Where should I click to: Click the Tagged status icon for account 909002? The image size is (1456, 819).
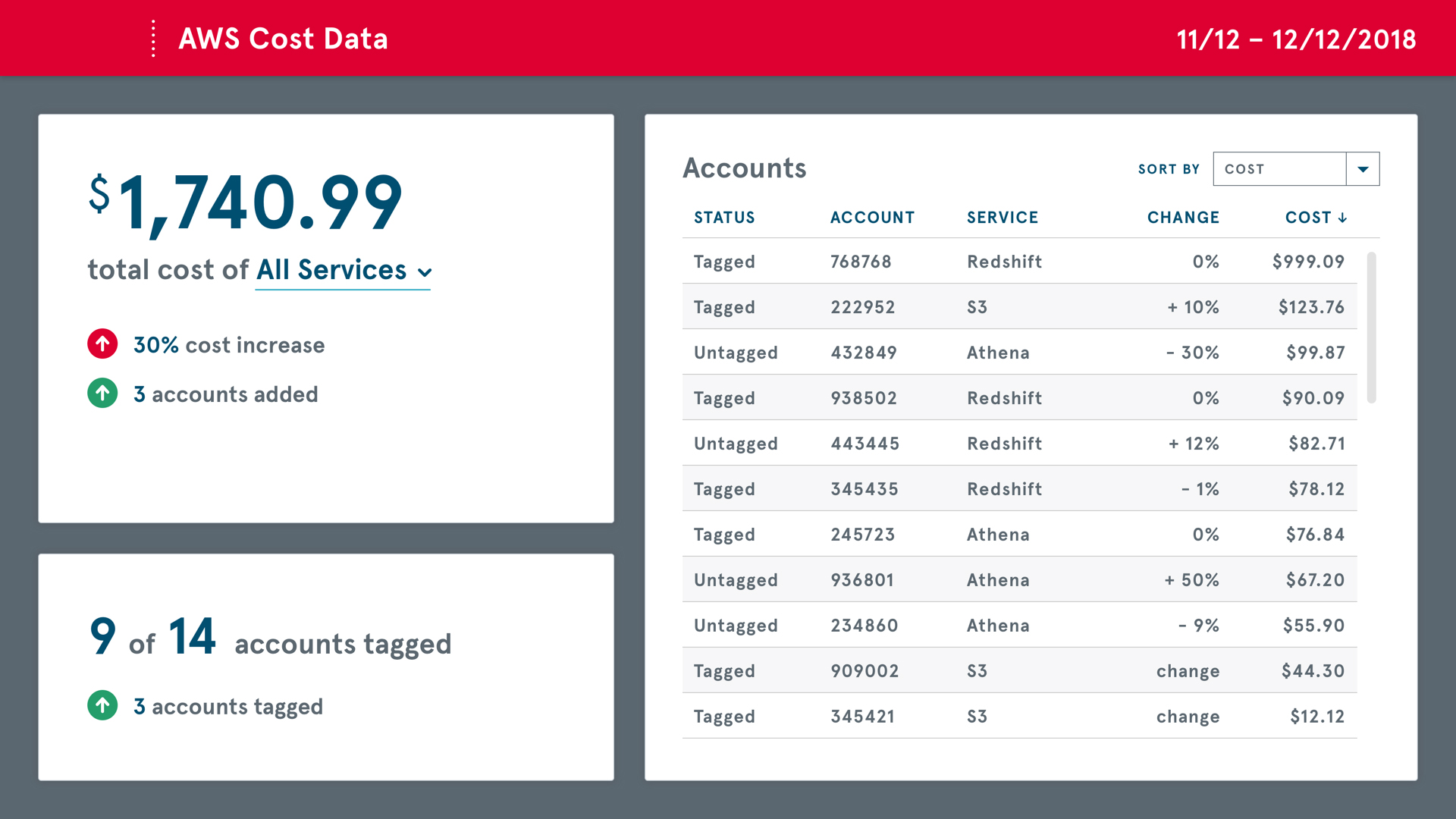pyautogui.click(x=726, y=670)
